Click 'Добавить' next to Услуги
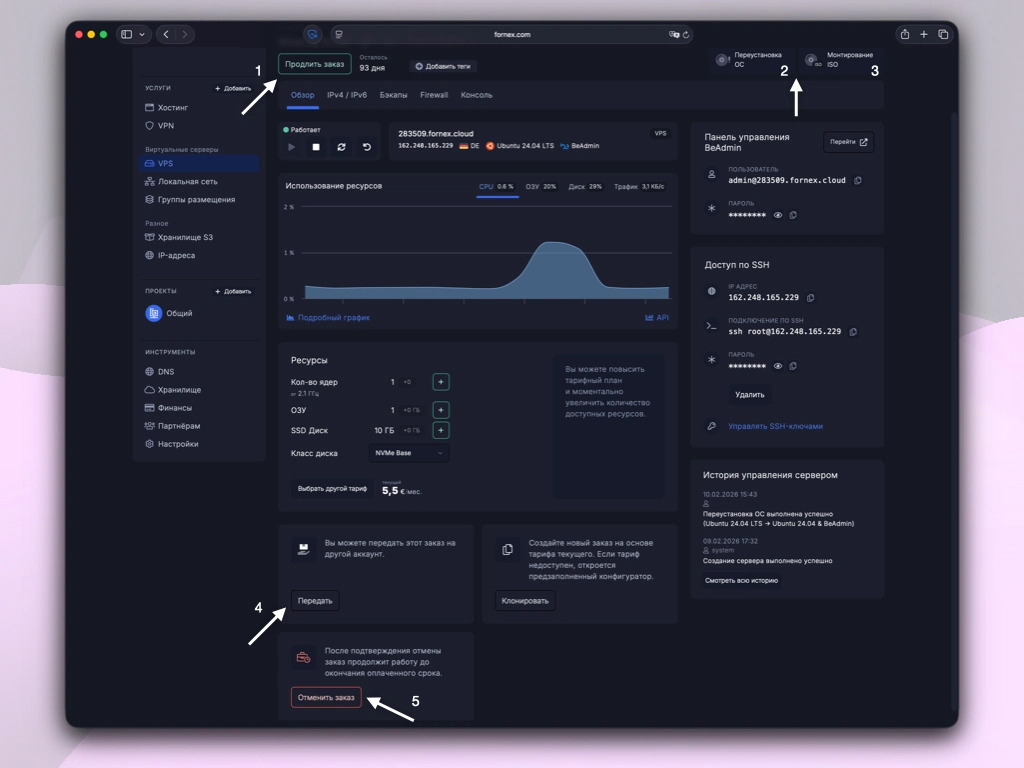 [233, 88]
